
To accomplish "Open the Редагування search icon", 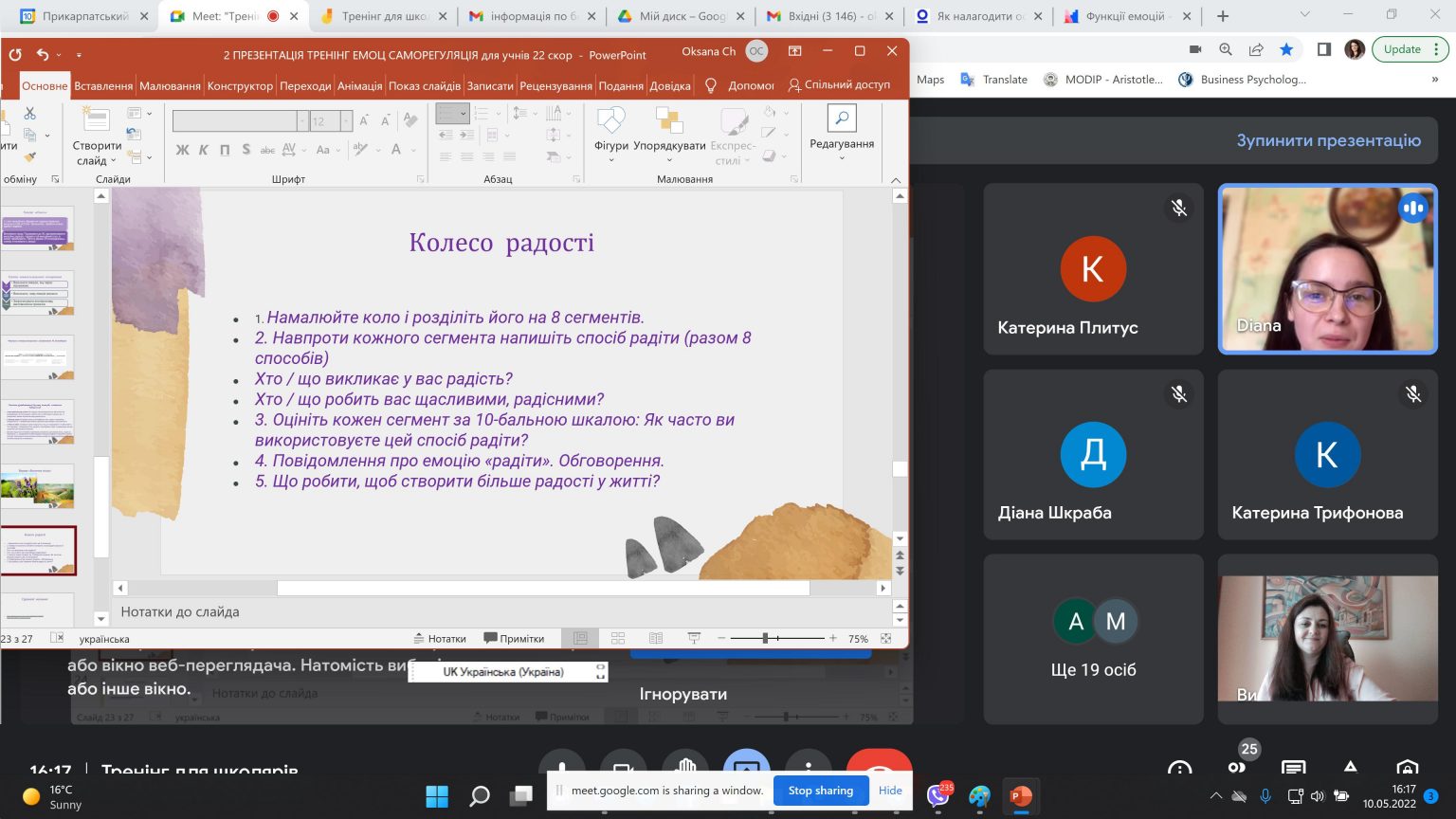I will (841, 118).
